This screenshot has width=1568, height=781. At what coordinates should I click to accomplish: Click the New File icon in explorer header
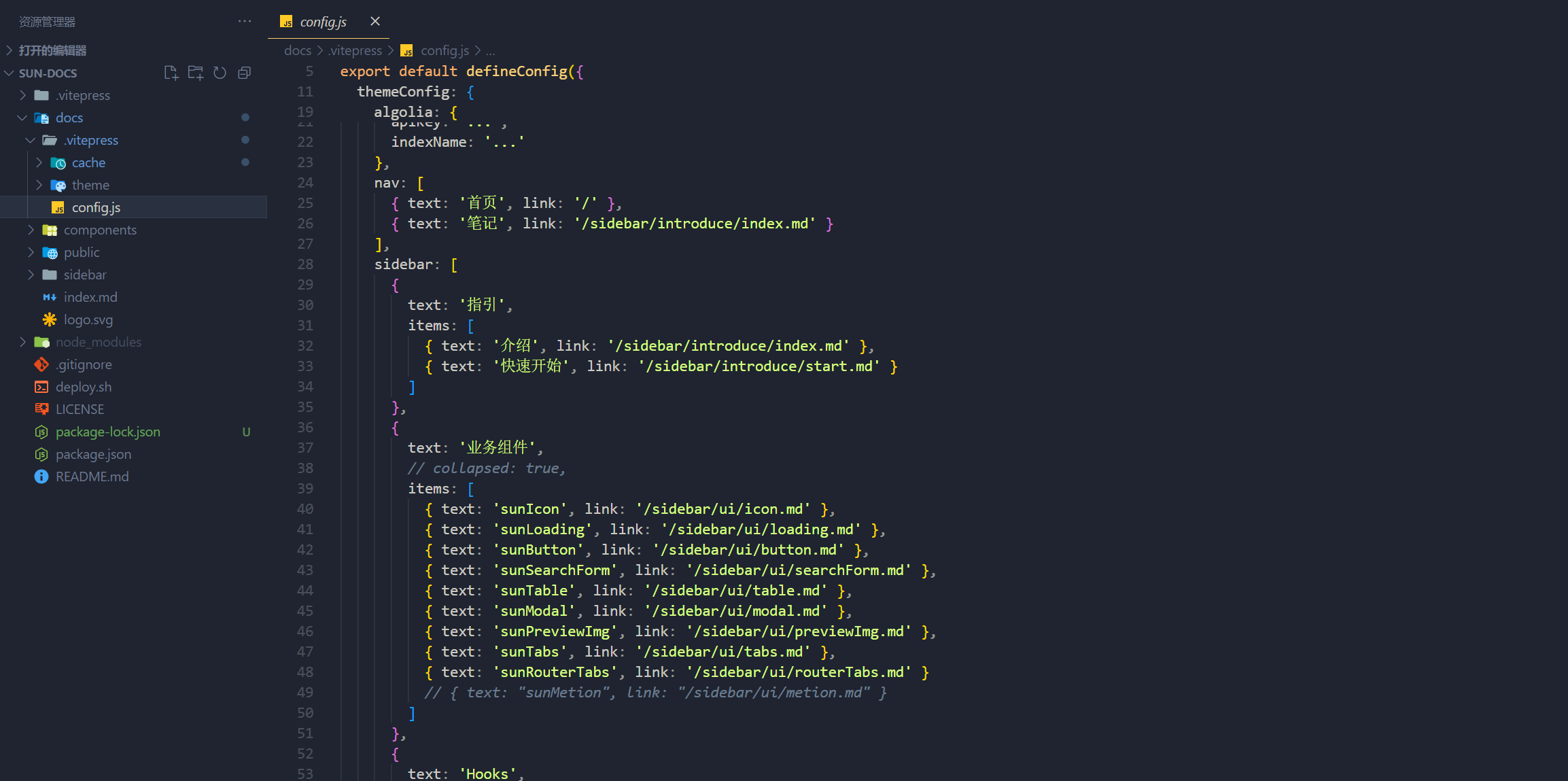171,73
